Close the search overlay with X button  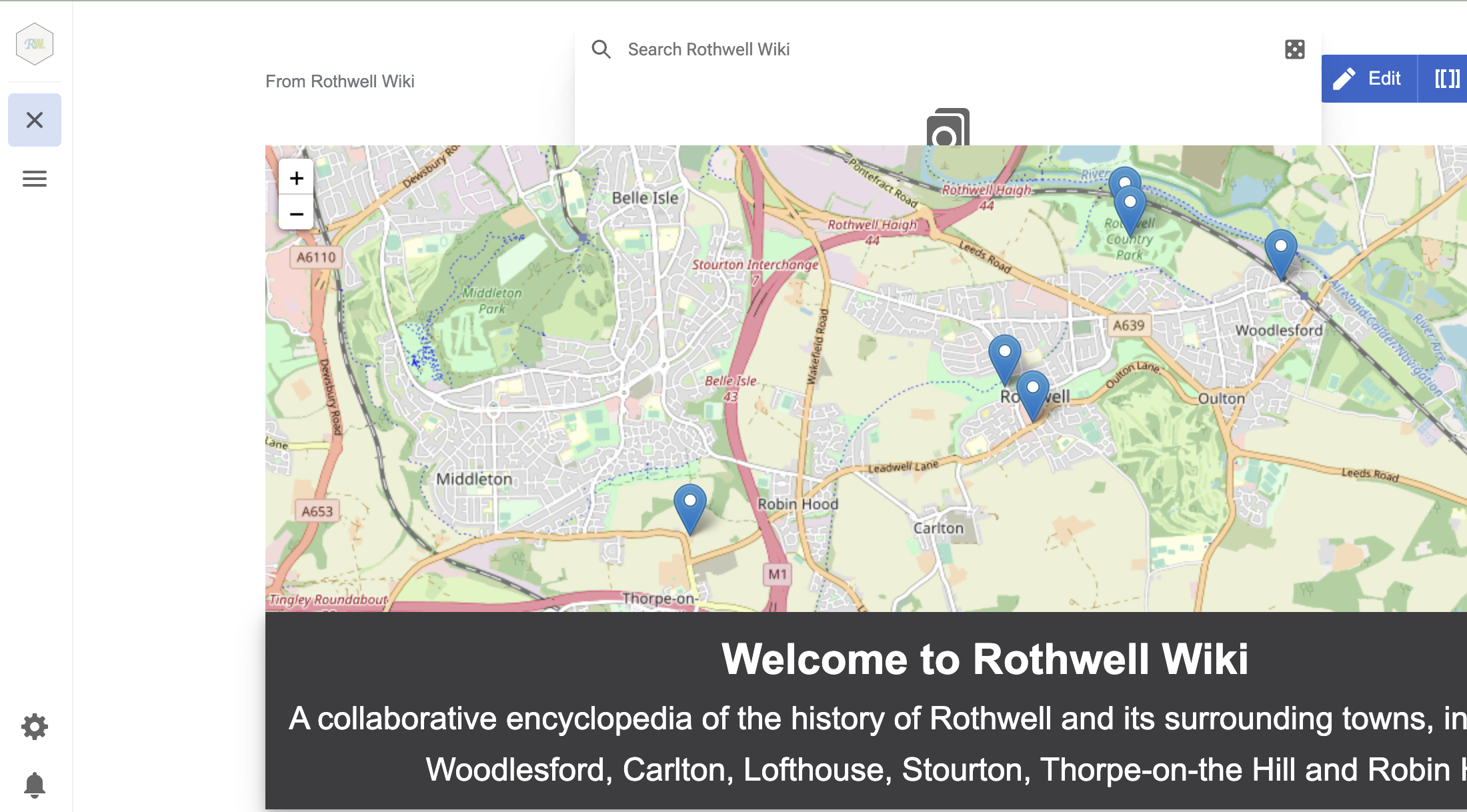pos(35,120)
